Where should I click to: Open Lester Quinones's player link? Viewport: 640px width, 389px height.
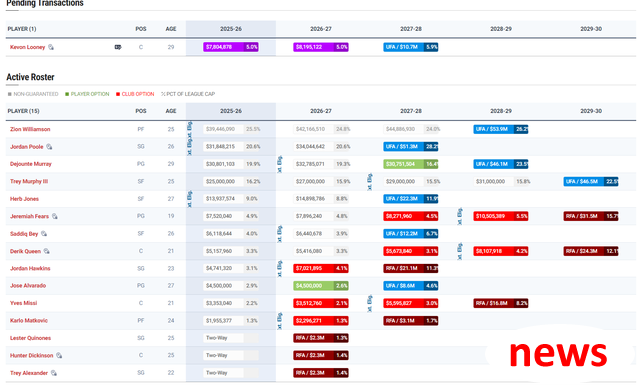31,338
